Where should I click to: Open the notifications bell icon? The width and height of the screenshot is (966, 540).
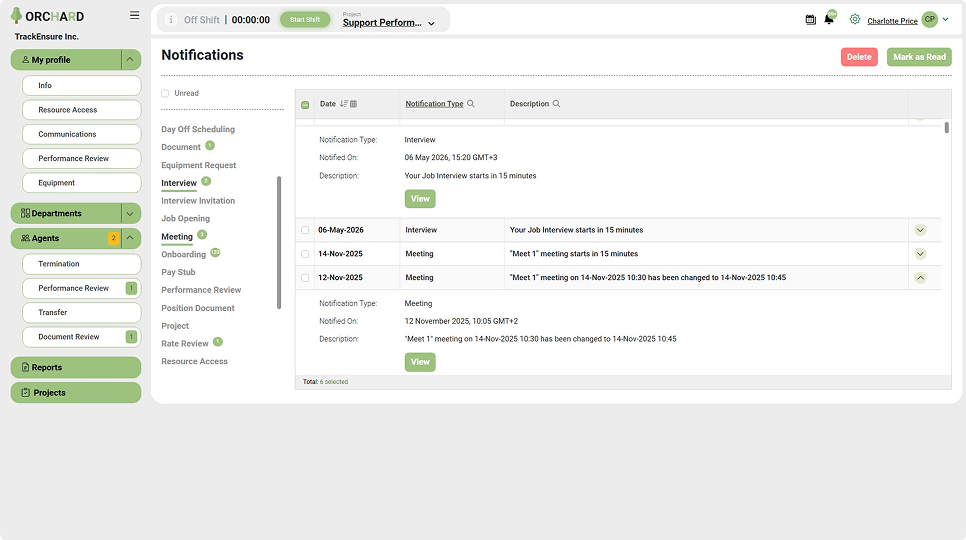coord(829,20)
